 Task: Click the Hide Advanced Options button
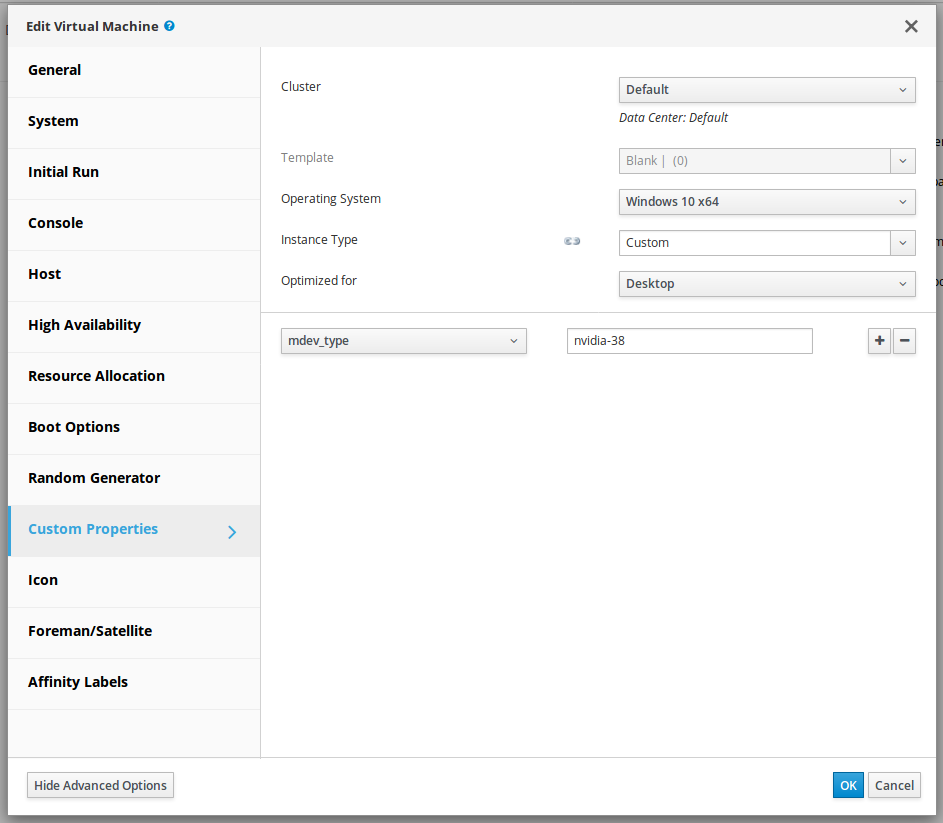click(100, 785)
